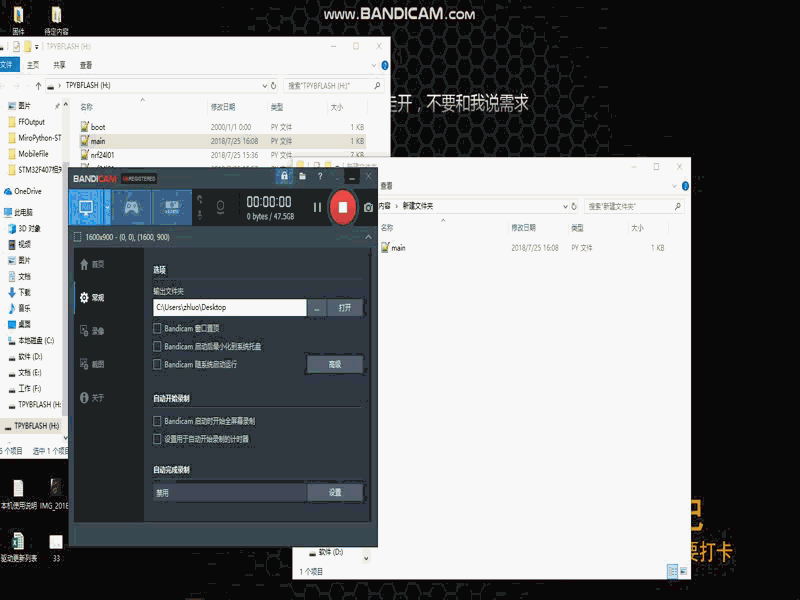Open 主页 tab in TPYBFLASH explorer window
Viewport: 800px width, 600px height.
[x=33, y=65]
